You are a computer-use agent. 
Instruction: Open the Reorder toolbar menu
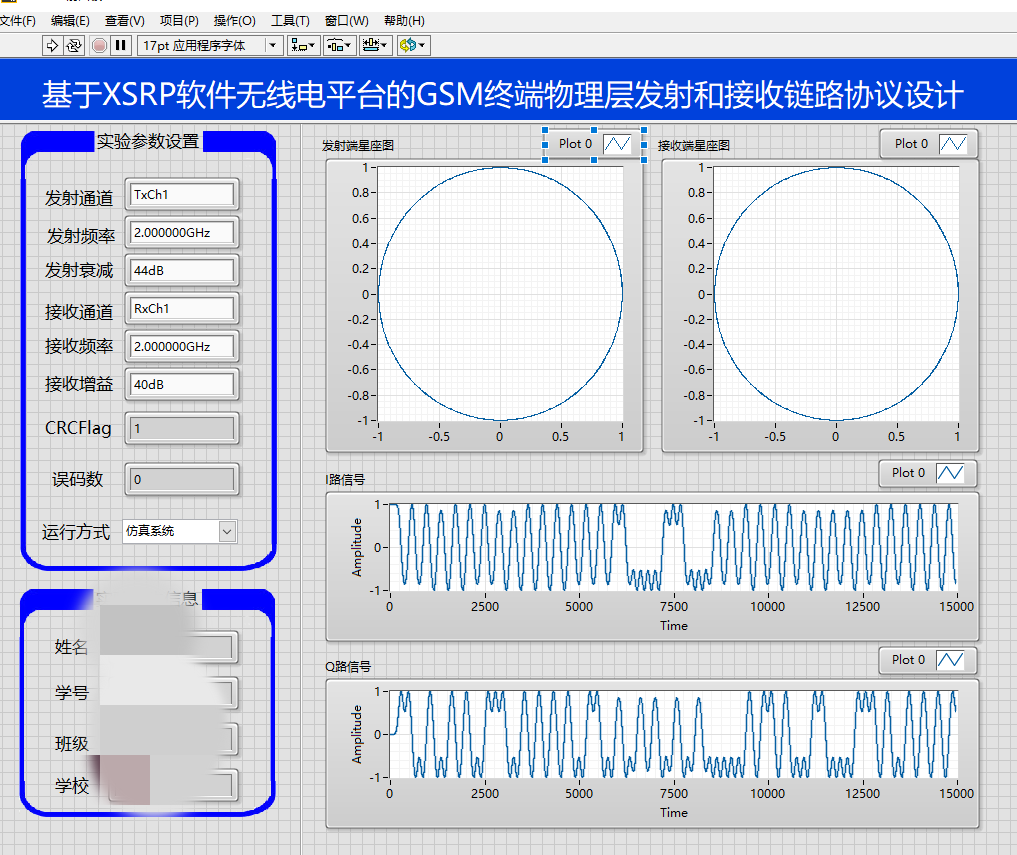pos(413,45)
